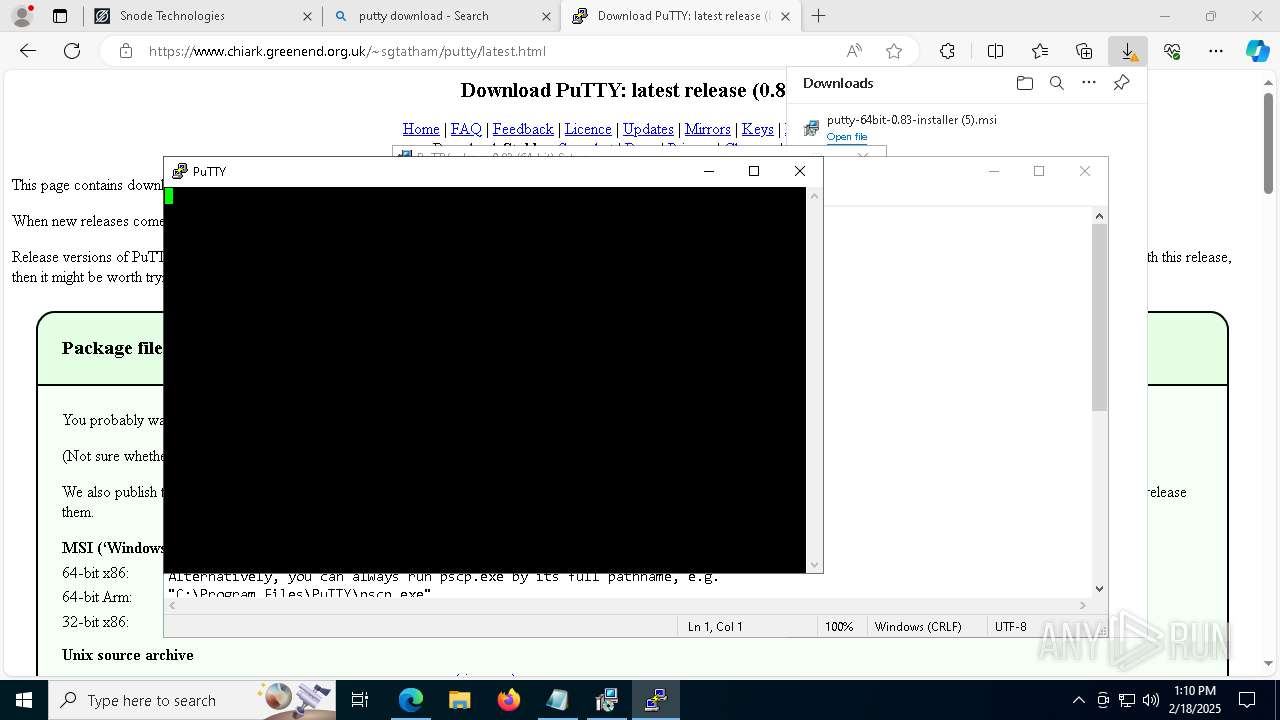Open more options in Downloads panel
1280x720 pixels.
(1088, 83)
